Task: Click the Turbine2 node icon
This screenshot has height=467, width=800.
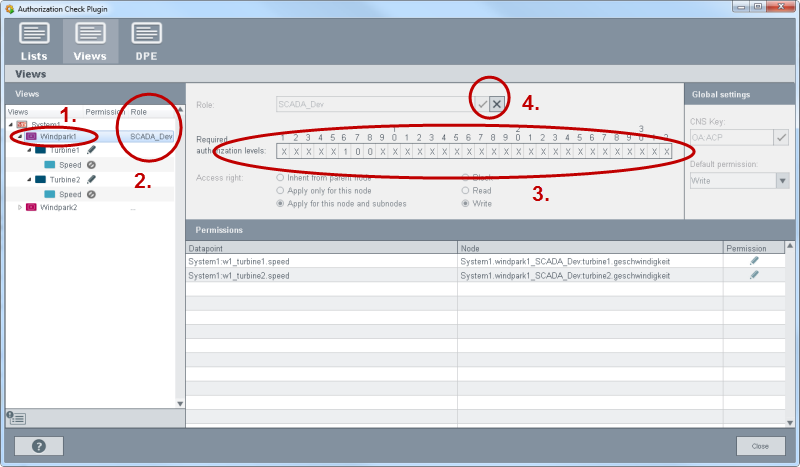Action: click(x=40, y=180)
